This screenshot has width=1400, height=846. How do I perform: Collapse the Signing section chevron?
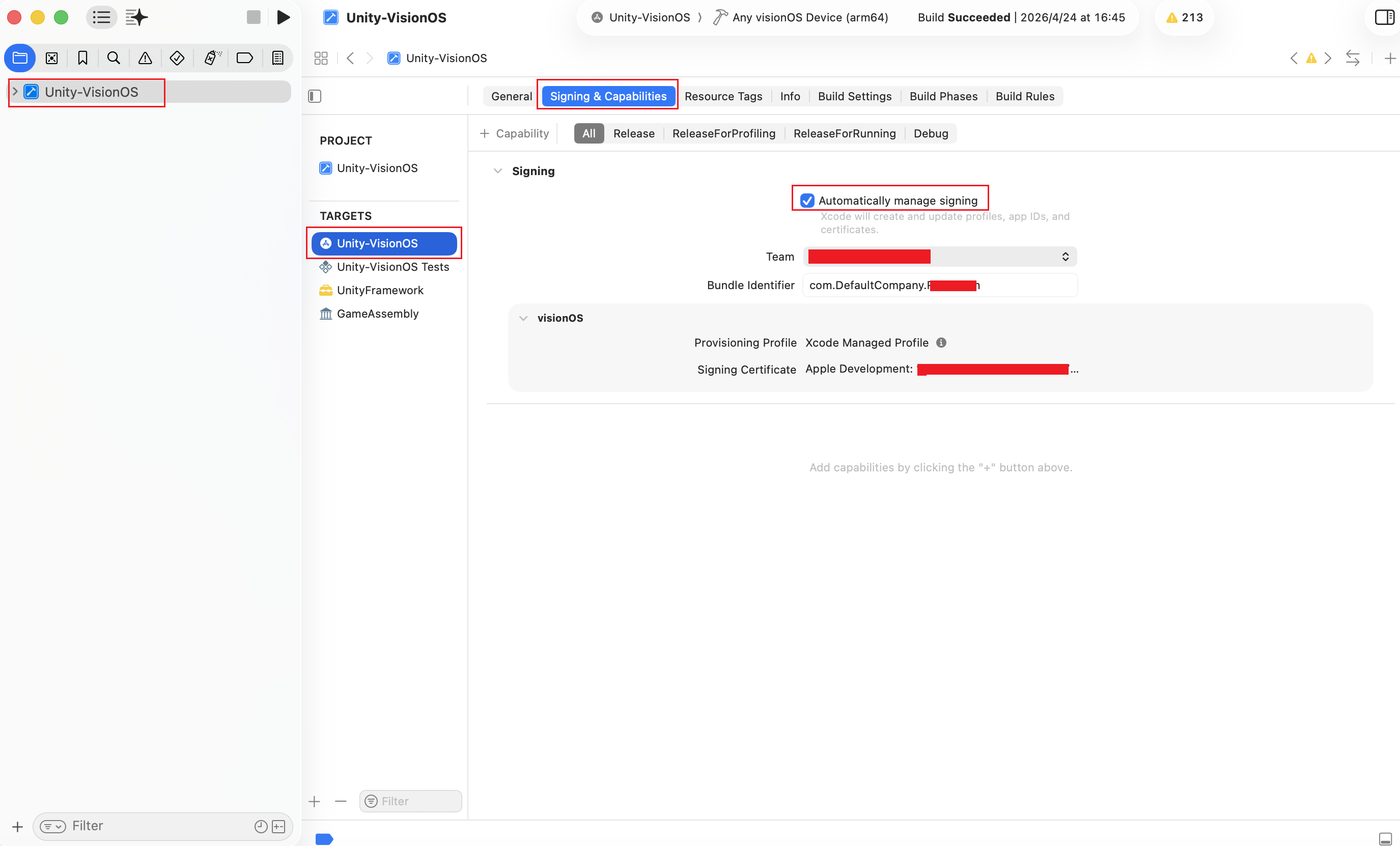tap(498, 171)
